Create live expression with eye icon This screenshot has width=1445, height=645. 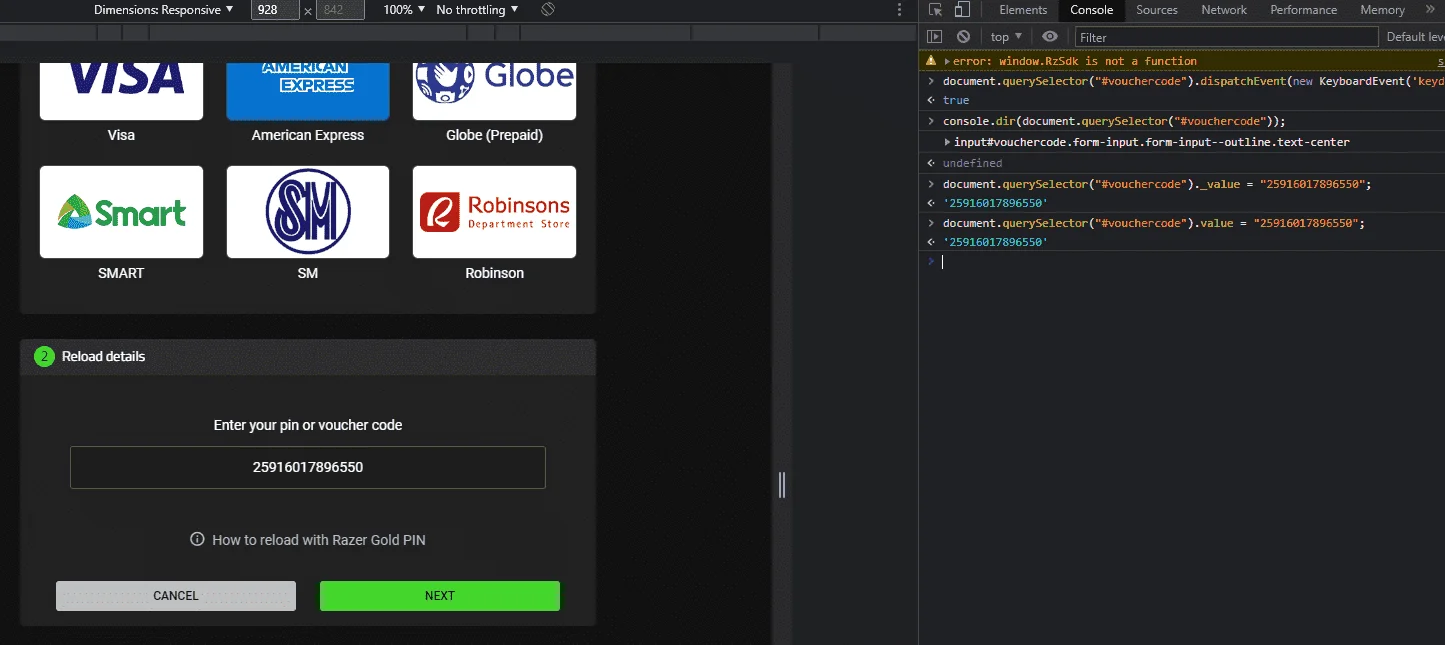pos(1049,37)
